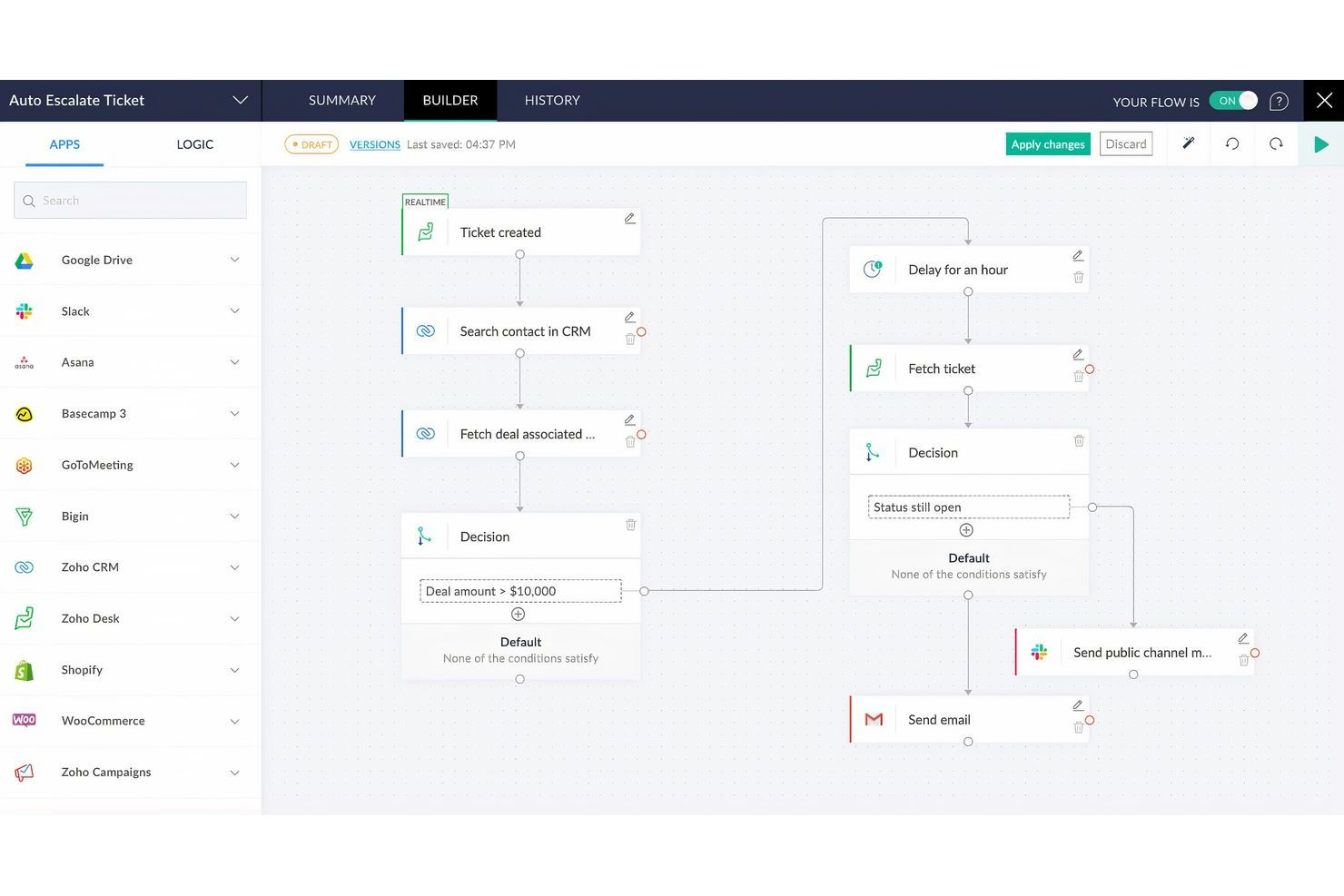Open the HISTORY tab
The height and width of the screenshot is (896, 1344).
[x=551, y=100]
